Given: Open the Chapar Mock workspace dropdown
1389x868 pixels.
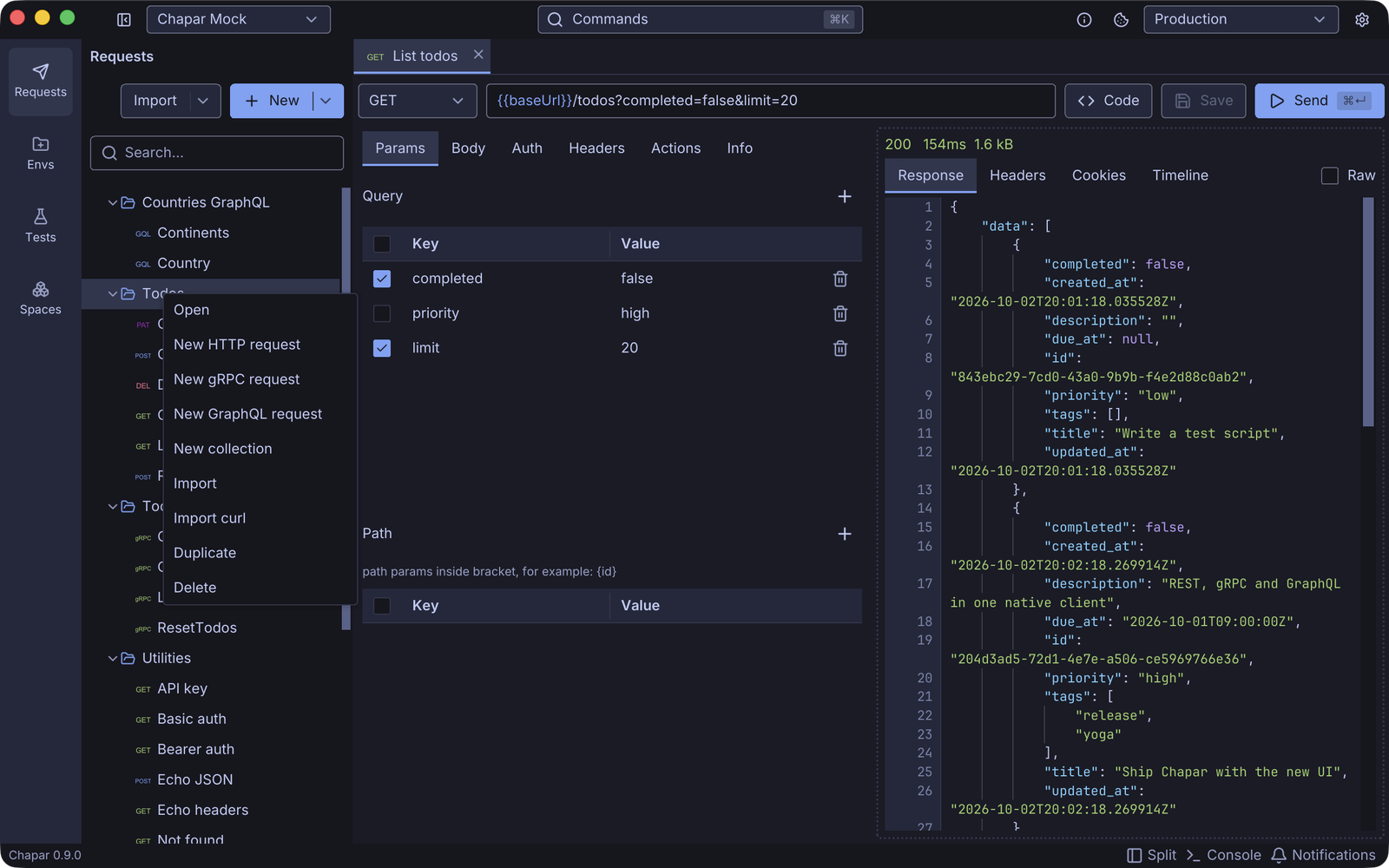Looking at the screenshot, I should point(238,19).
